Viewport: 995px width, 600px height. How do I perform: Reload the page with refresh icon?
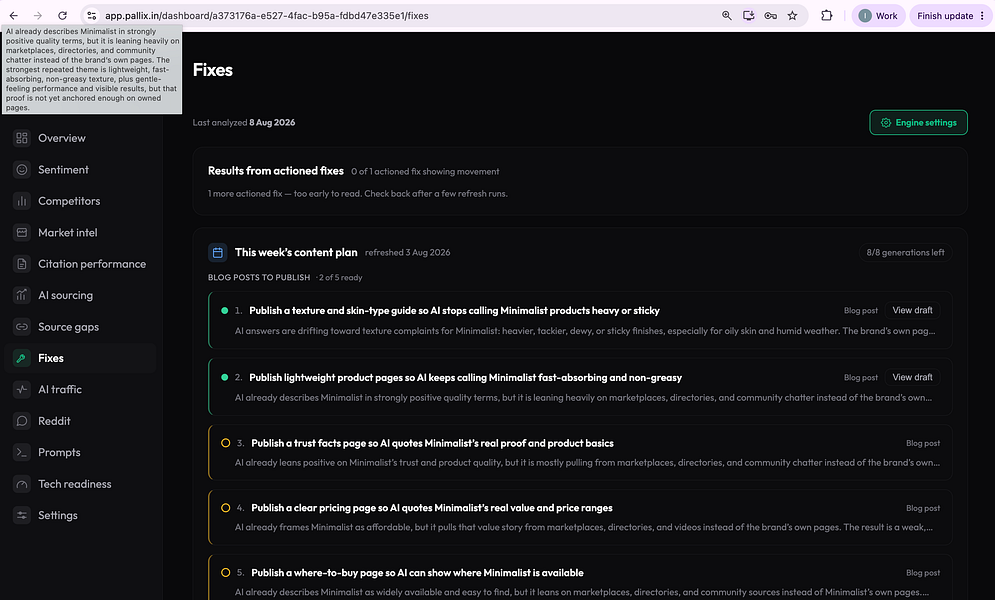point(62,16)
